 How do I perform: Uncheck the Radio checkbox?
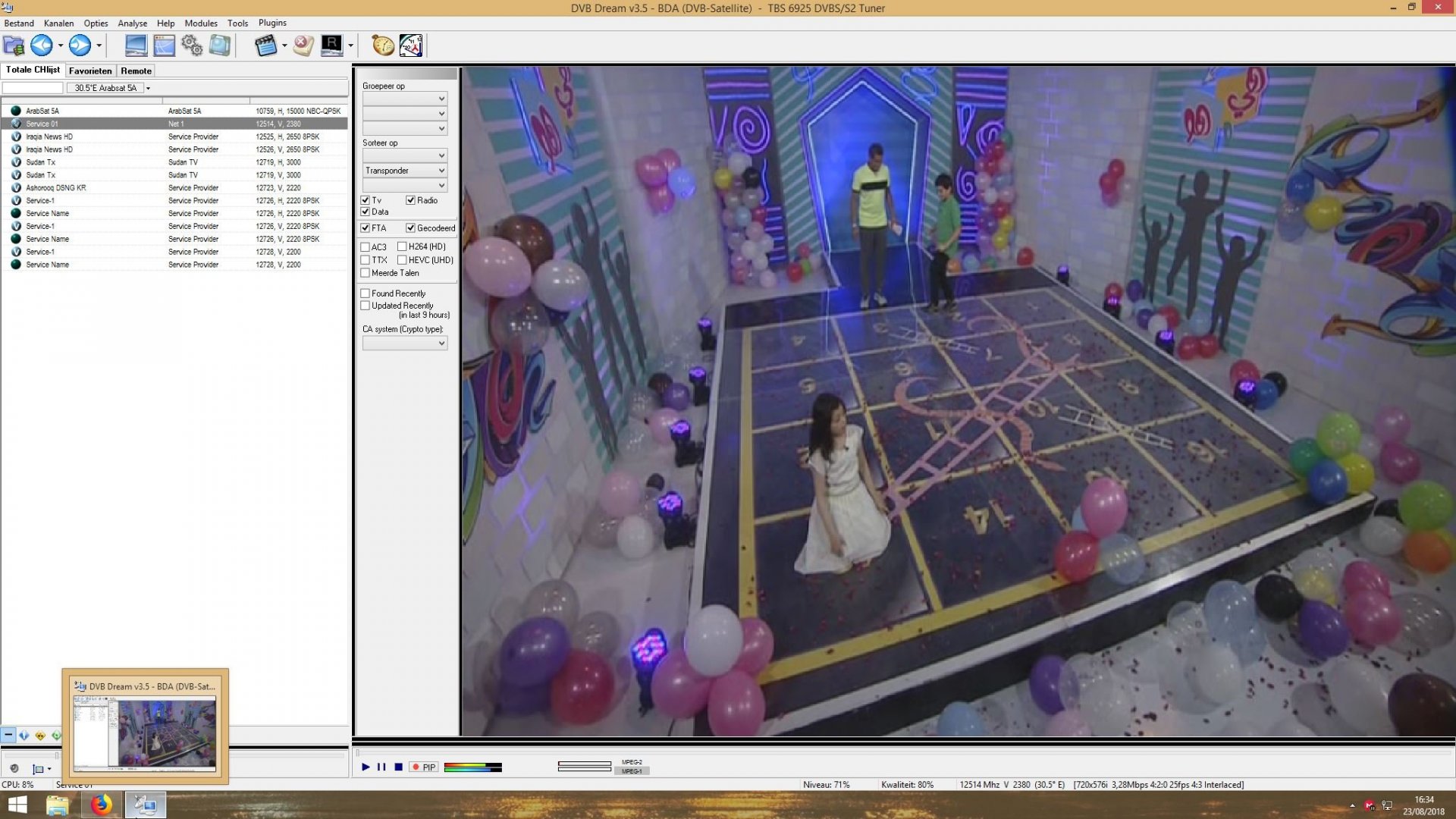pyautogui.click(x=410, y=200)
